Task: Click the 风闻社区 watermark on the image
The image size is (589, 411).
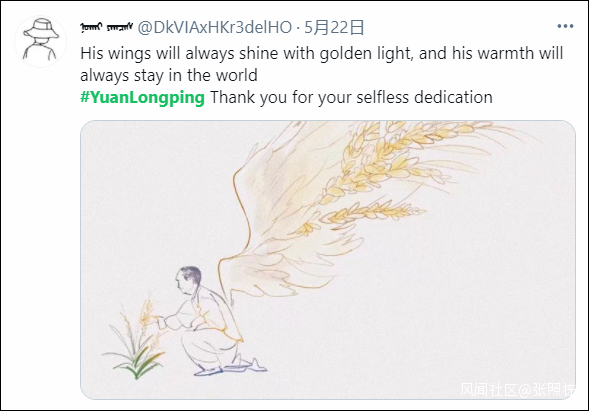Action: coord(488,390)
